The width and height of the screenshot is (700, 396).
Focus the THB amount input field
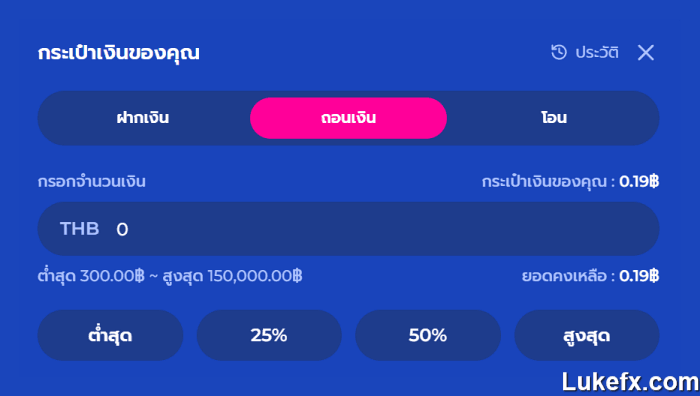pos(348,229)
